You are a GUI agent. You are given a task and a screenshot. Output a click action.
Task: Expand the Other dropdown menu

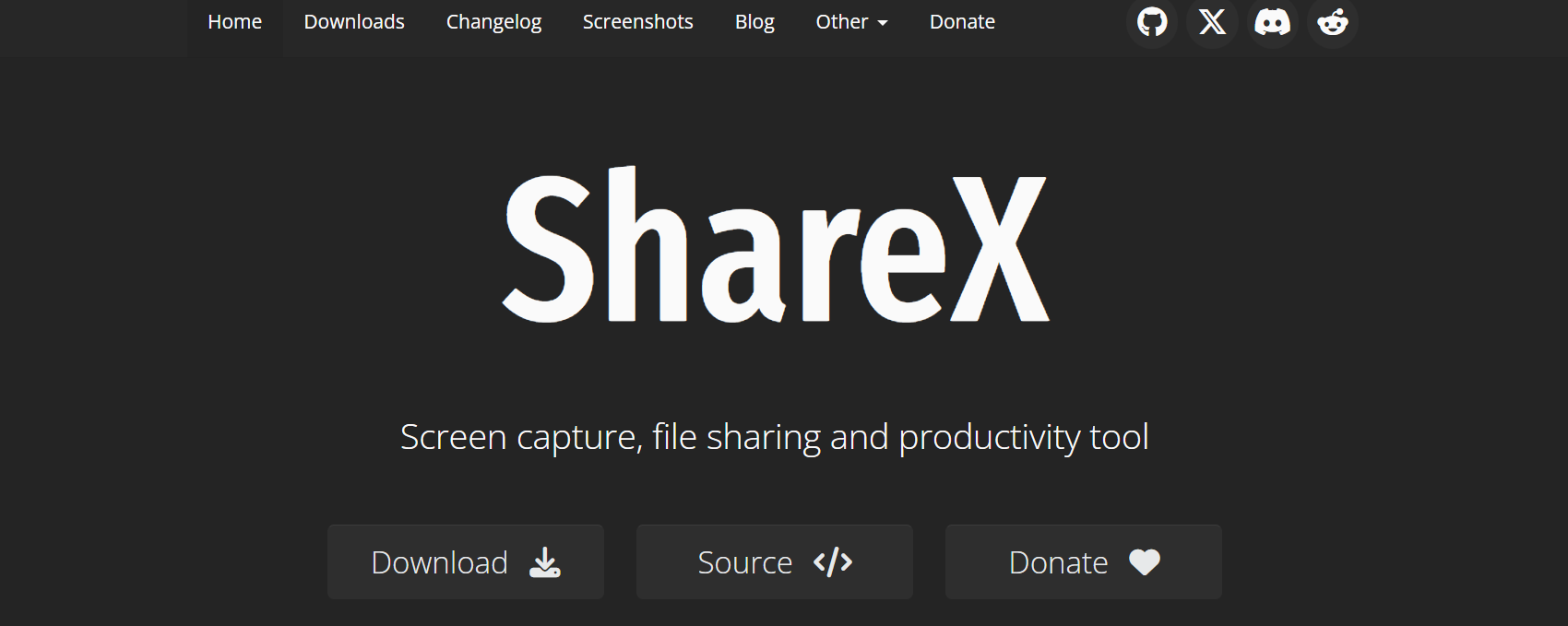(851, 22)
